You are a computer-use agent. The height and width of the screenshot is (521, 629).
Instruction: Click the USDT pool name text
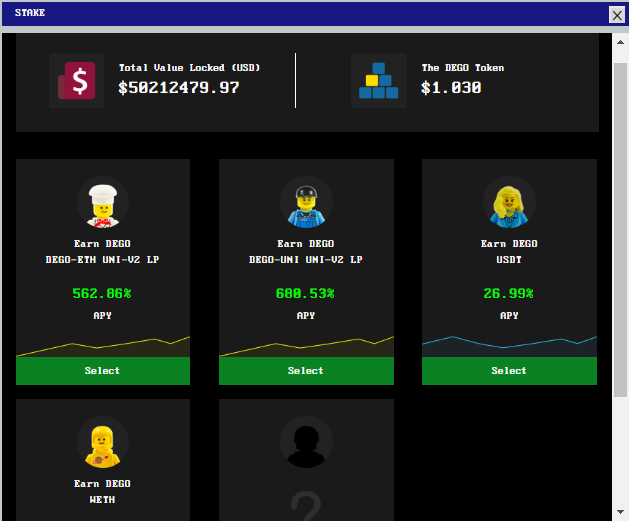point(509,259)
